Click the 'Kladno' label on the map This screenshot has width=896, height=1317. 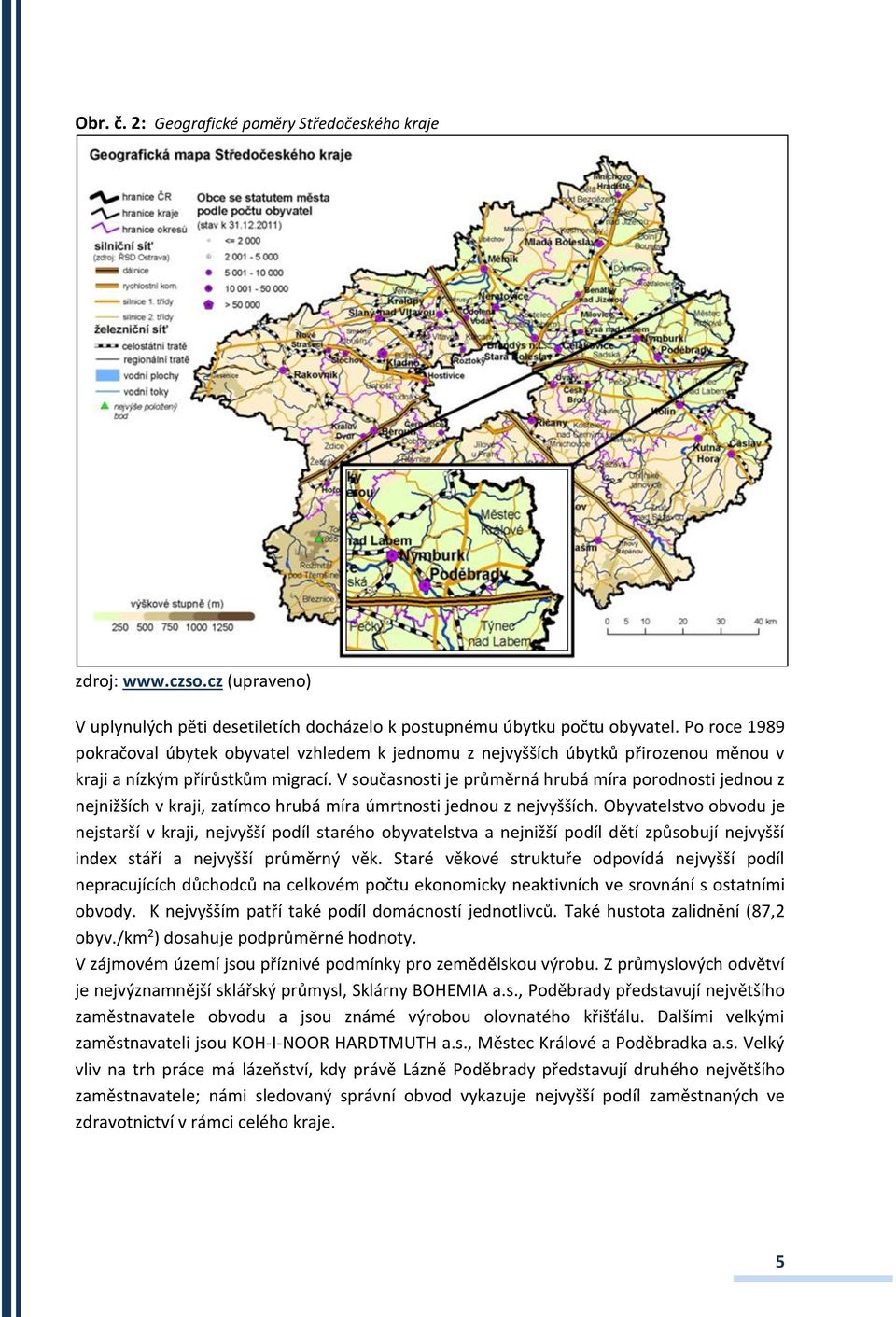coord(403,362)
